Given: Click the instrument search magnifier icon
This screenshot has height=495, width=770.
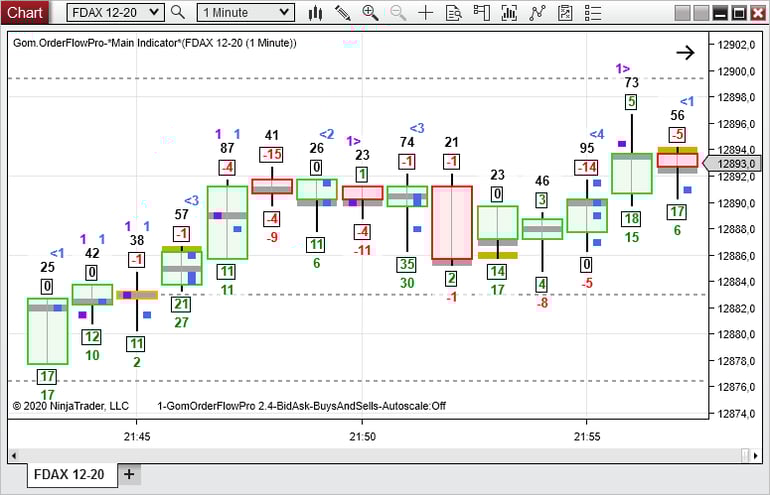Looking at the screenshot, I should [x=178, y=13].
